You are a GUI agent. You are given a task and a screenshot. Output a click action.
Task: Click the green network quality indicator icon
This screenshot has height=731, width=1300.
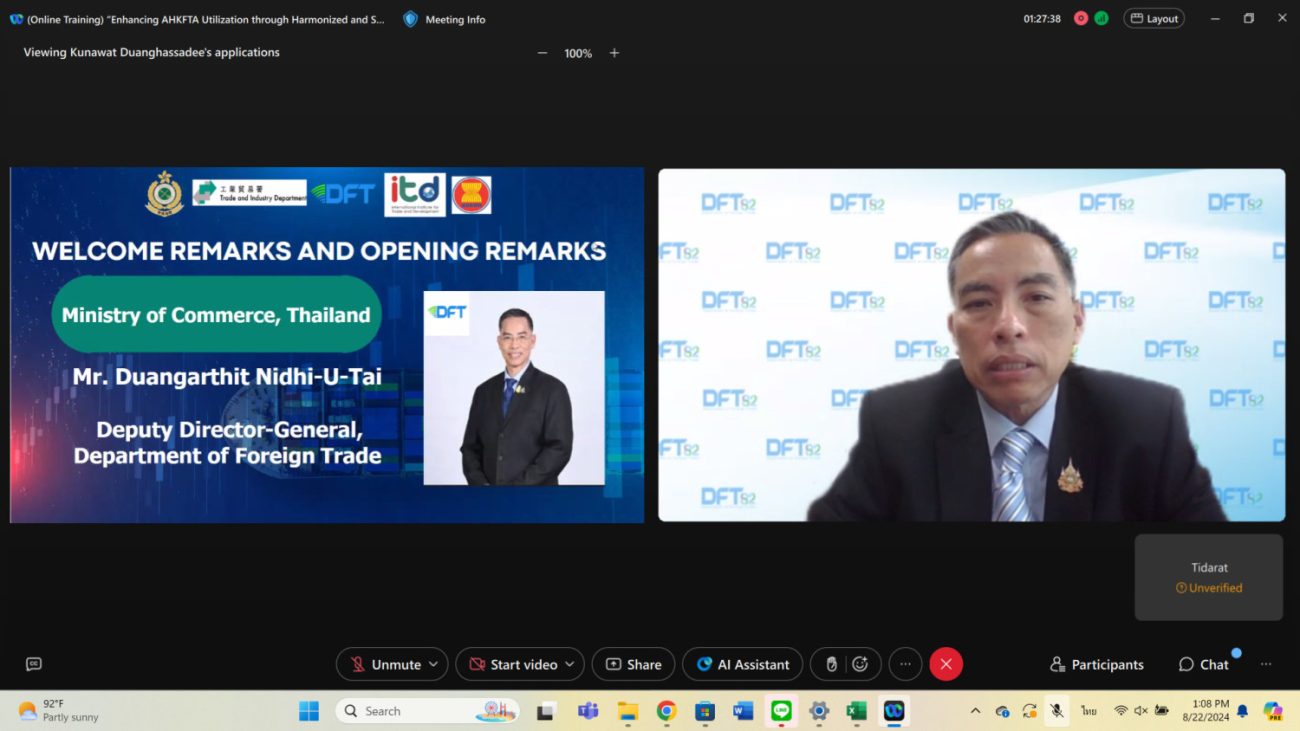[1101, 18]
